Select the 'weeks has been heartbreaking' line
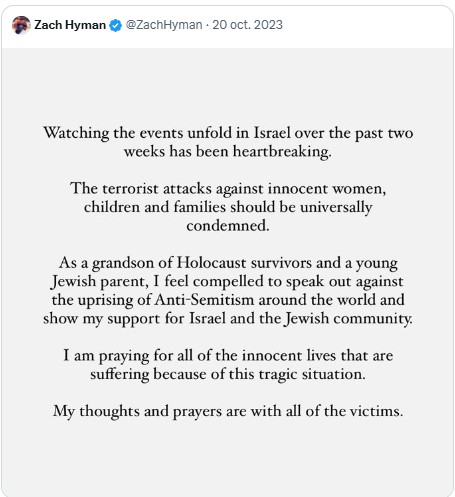 tap(228, 152)
